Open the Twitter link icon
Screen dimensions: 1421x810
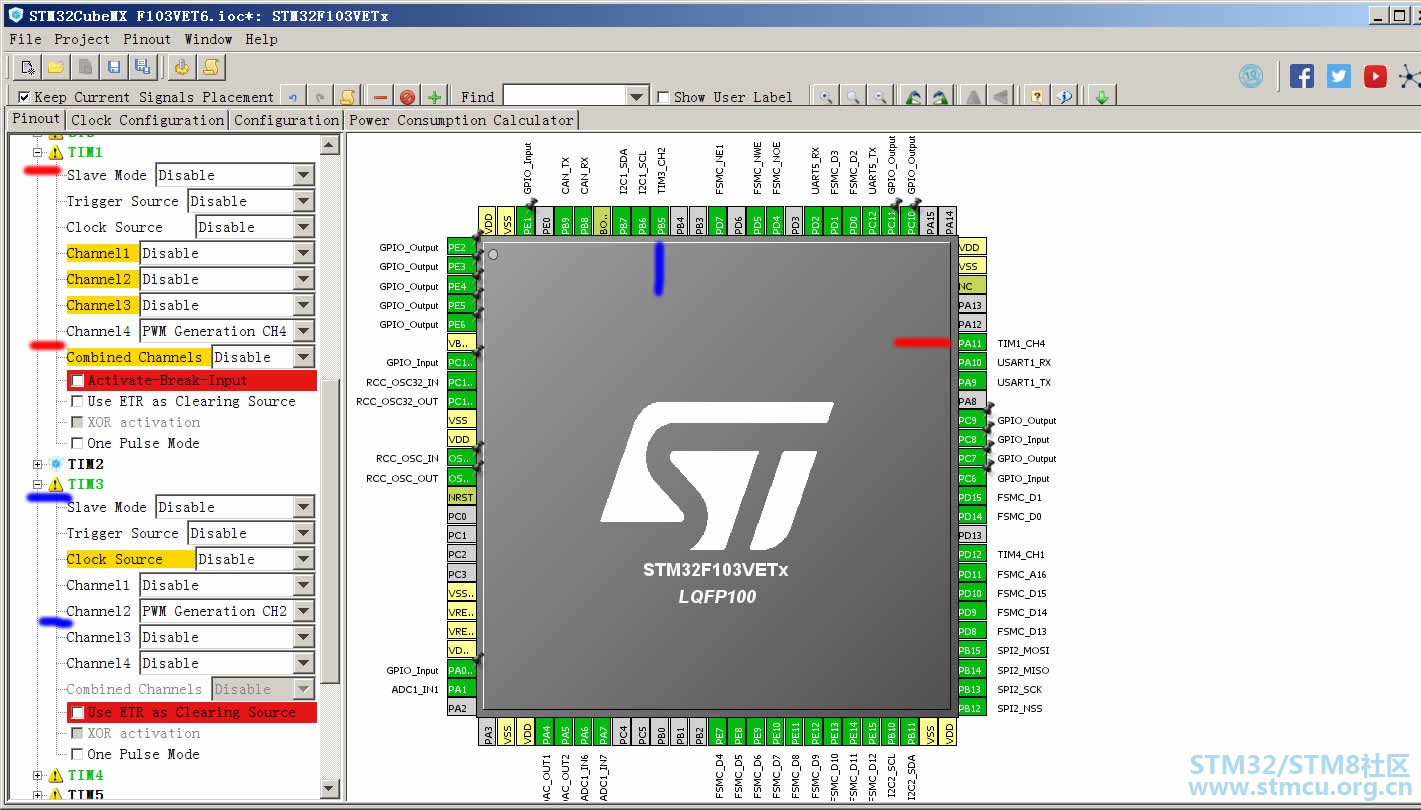[x=1339, y=76]
